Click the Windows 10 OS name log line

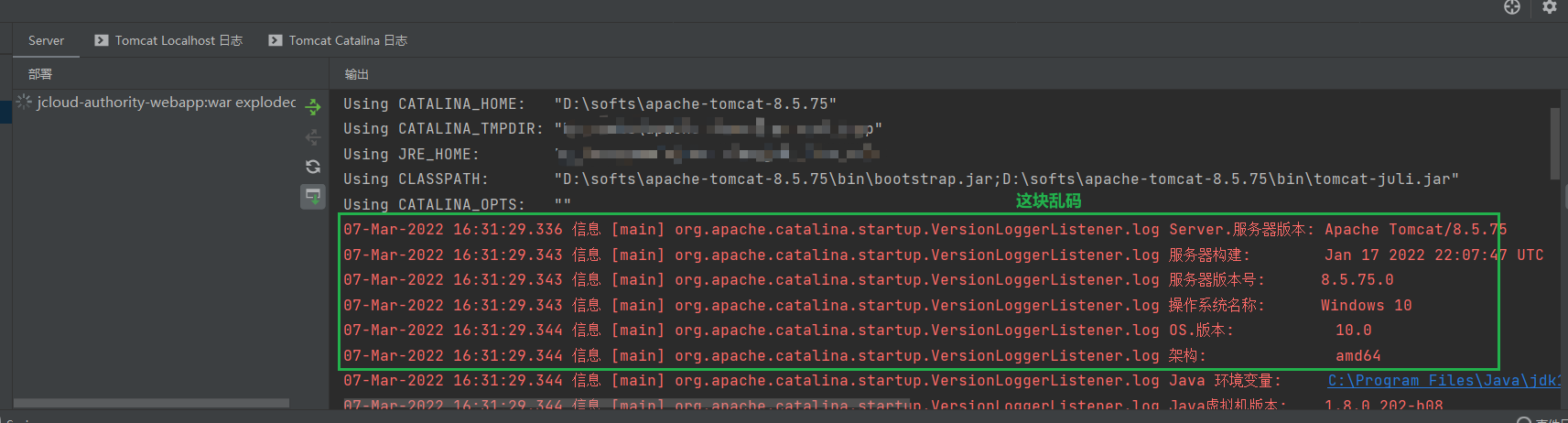[877, 306]
